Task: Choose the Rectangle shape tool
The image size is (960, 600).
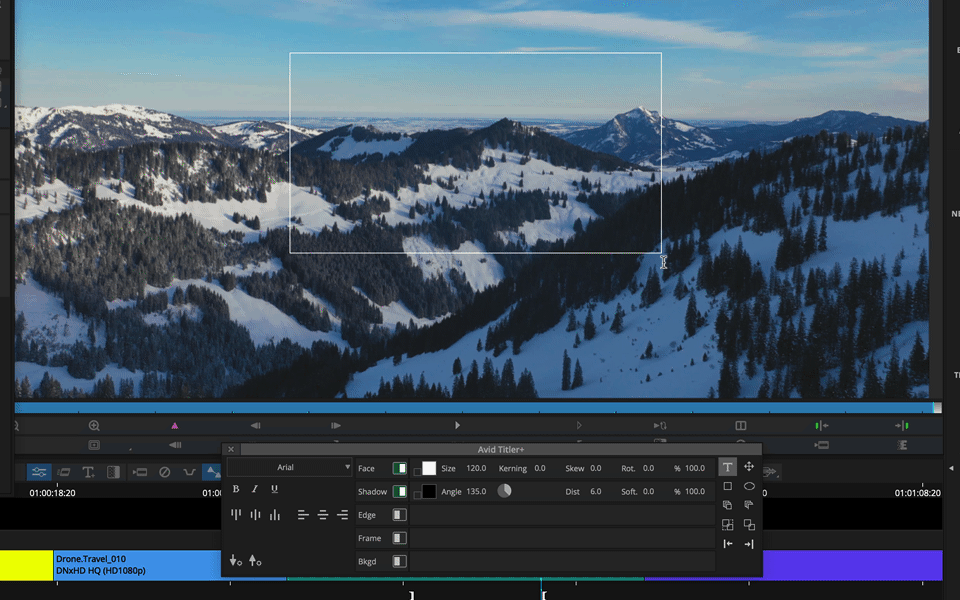Action: click(x=727, y=486)
